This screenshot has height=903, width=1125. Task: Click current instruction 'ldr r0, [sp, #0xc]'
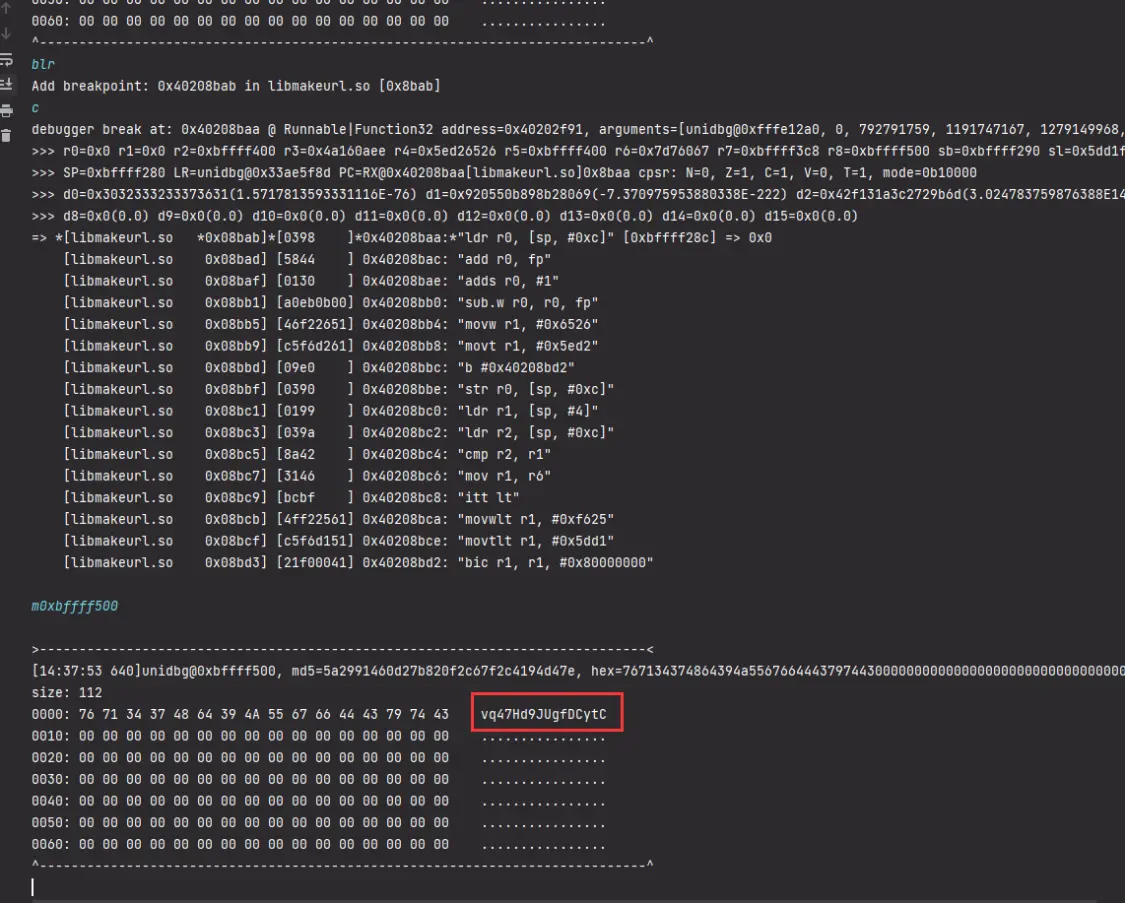402,237
